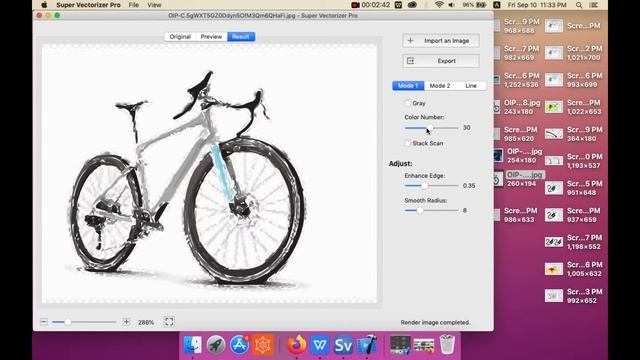
Task: Launch Firefox from the Dock
Action: [296, 345]
